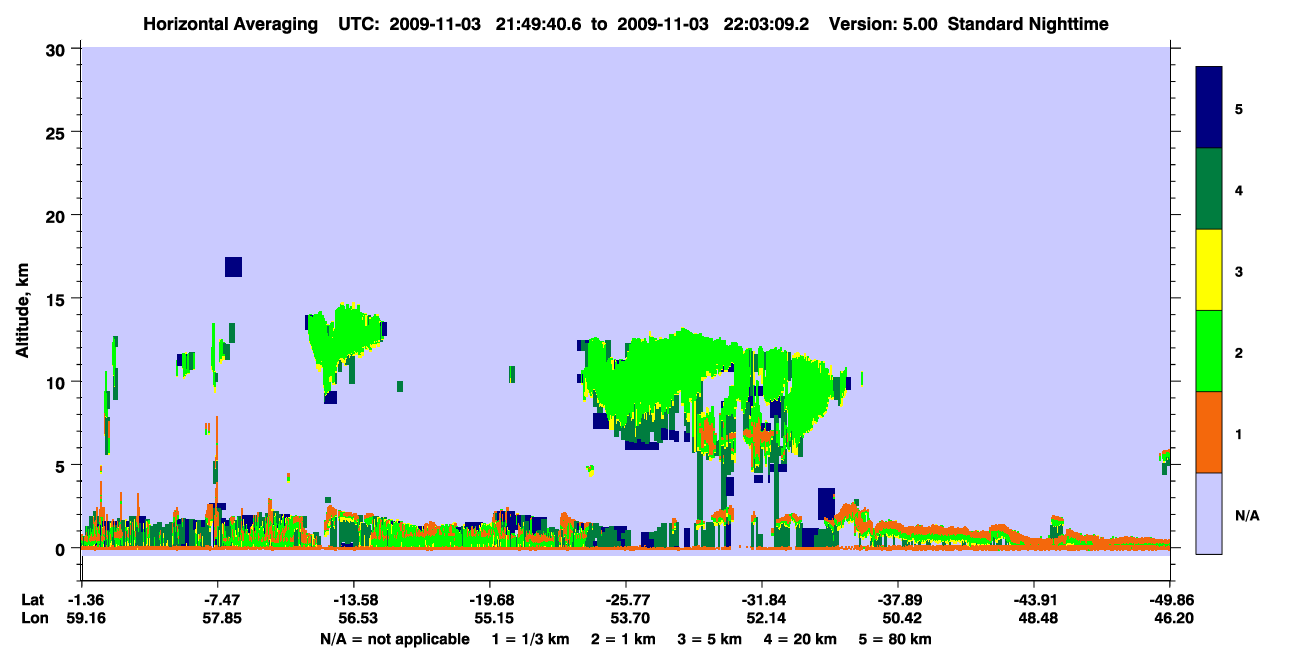
Task: Click the latitude label -49.86
Action: tap(1169, 600)
